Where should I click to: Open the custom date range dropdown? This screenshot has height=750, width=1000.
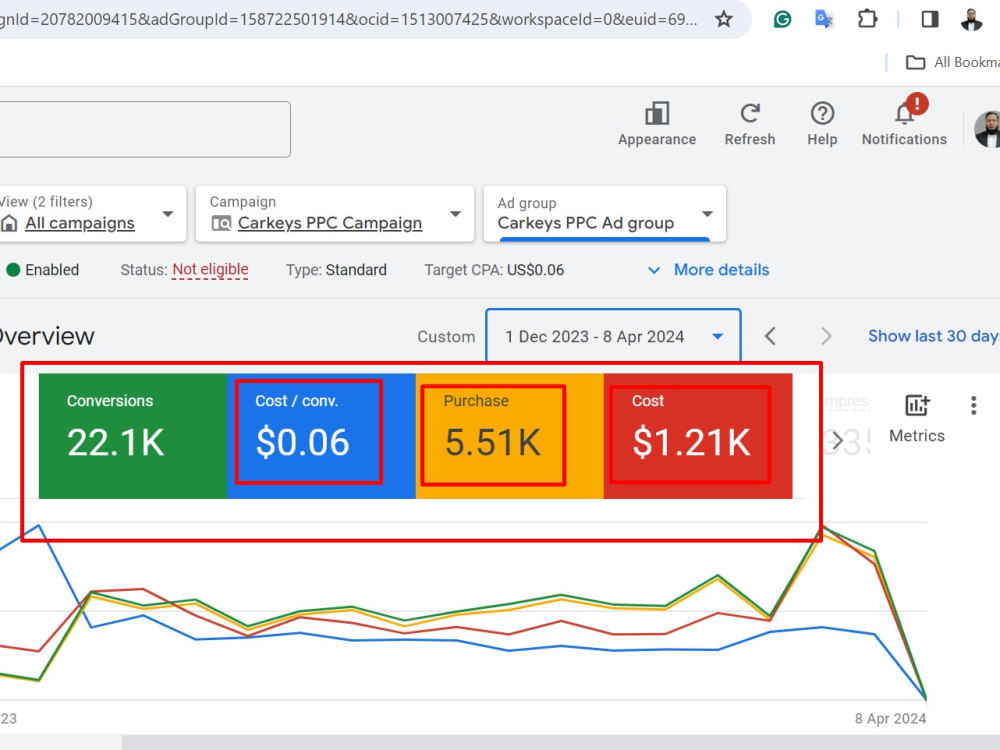click(x=614, y=336)
